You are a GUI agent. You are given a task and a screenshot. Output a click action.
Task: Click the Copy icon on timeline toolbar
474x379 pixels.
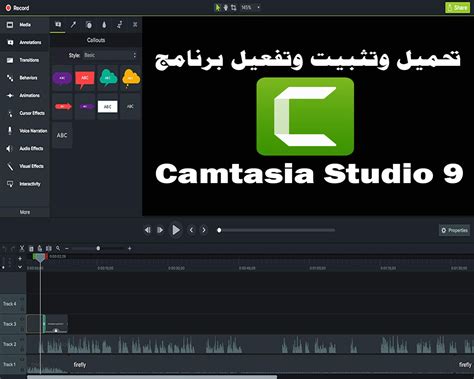pos(31,248)
